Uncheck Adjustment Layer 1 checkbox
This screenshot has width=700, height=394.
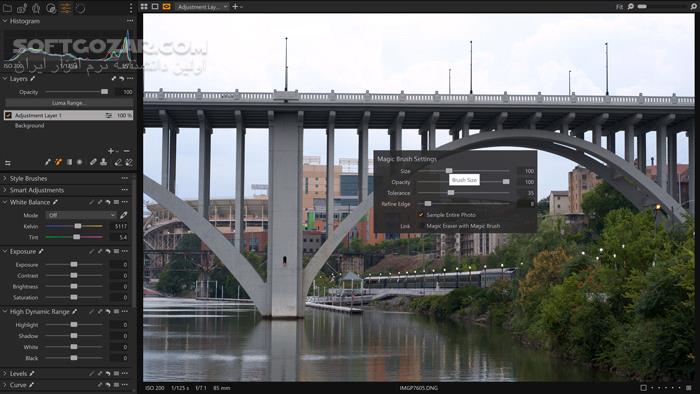pyautogui.click(x=8, y=115)
